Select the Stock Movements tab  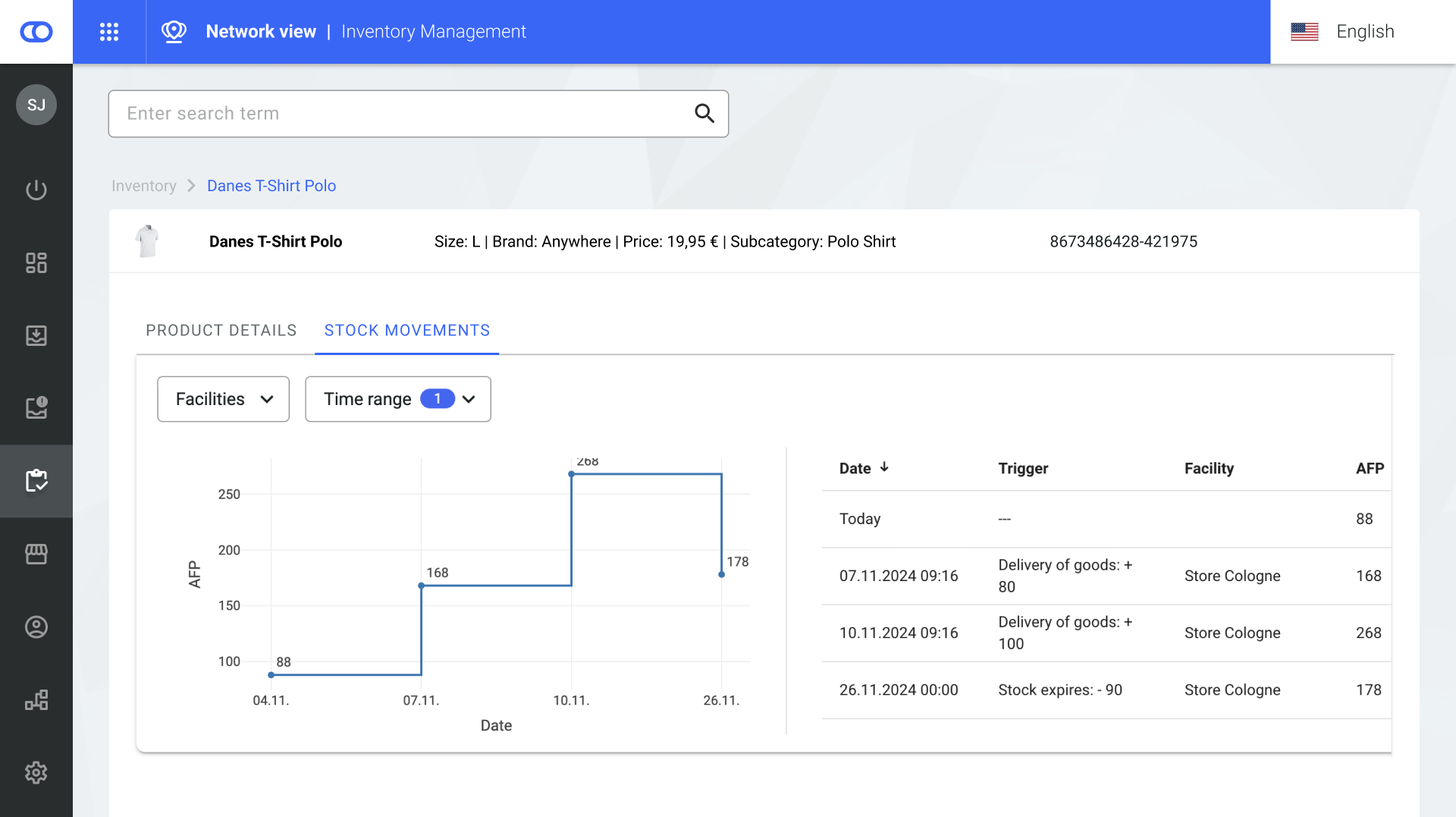(x=406, y=331)
